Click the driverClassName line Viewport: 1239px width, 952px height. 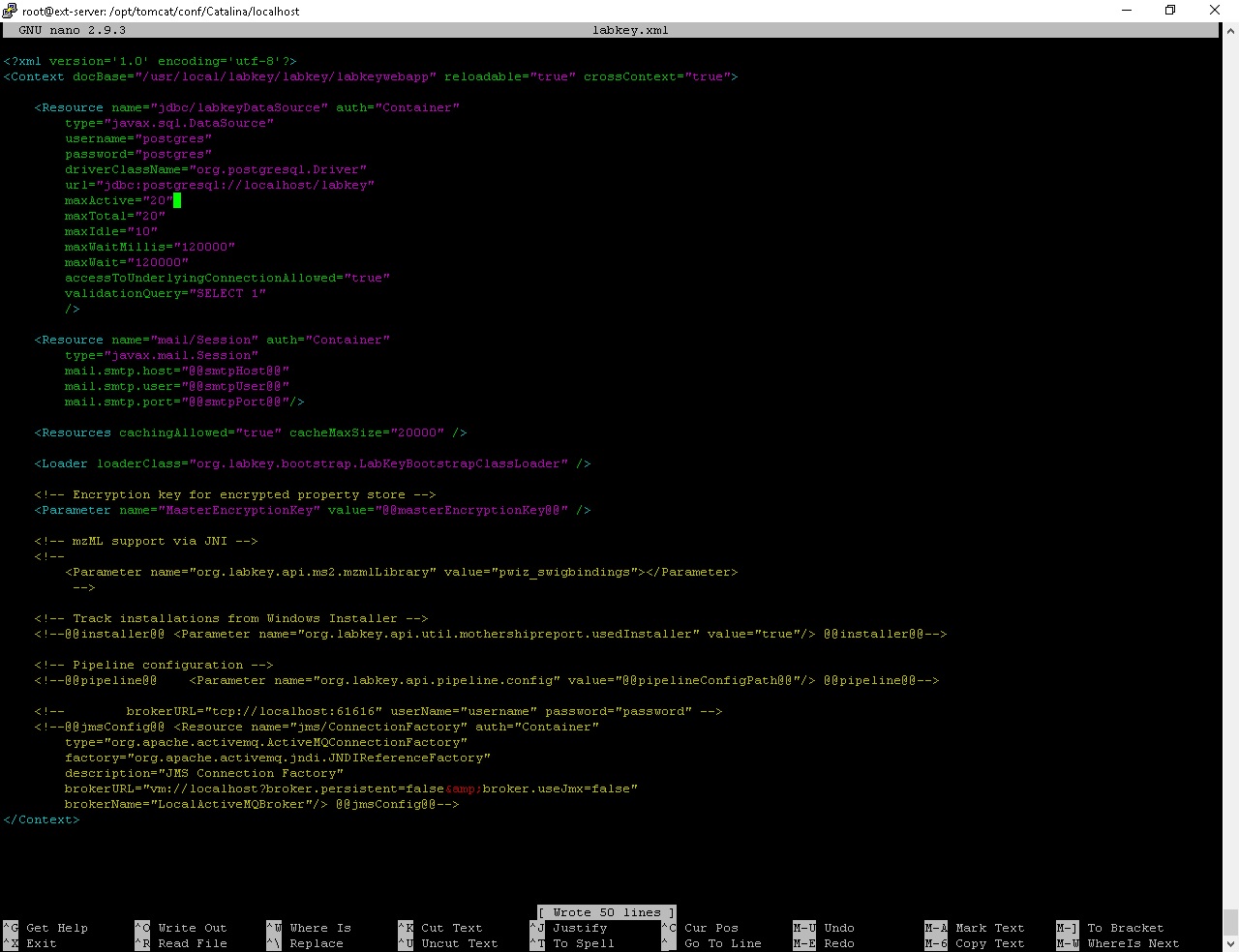[x=216, y=169]
